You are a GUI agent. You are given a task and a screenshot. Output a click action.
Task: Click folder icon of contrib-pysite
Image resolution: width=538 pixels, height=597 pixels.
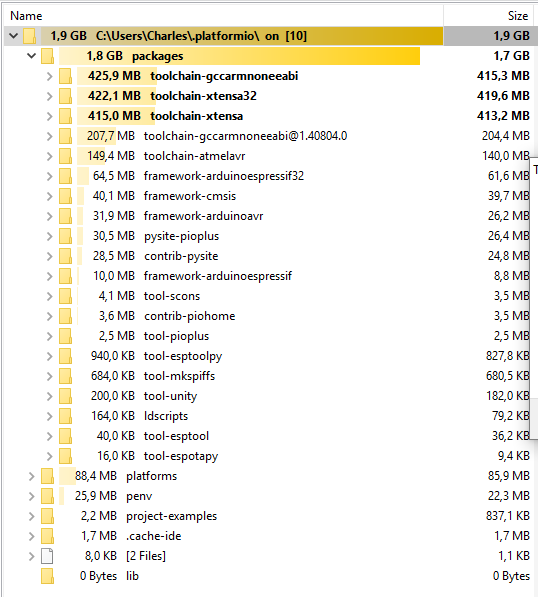coord(65,256)
